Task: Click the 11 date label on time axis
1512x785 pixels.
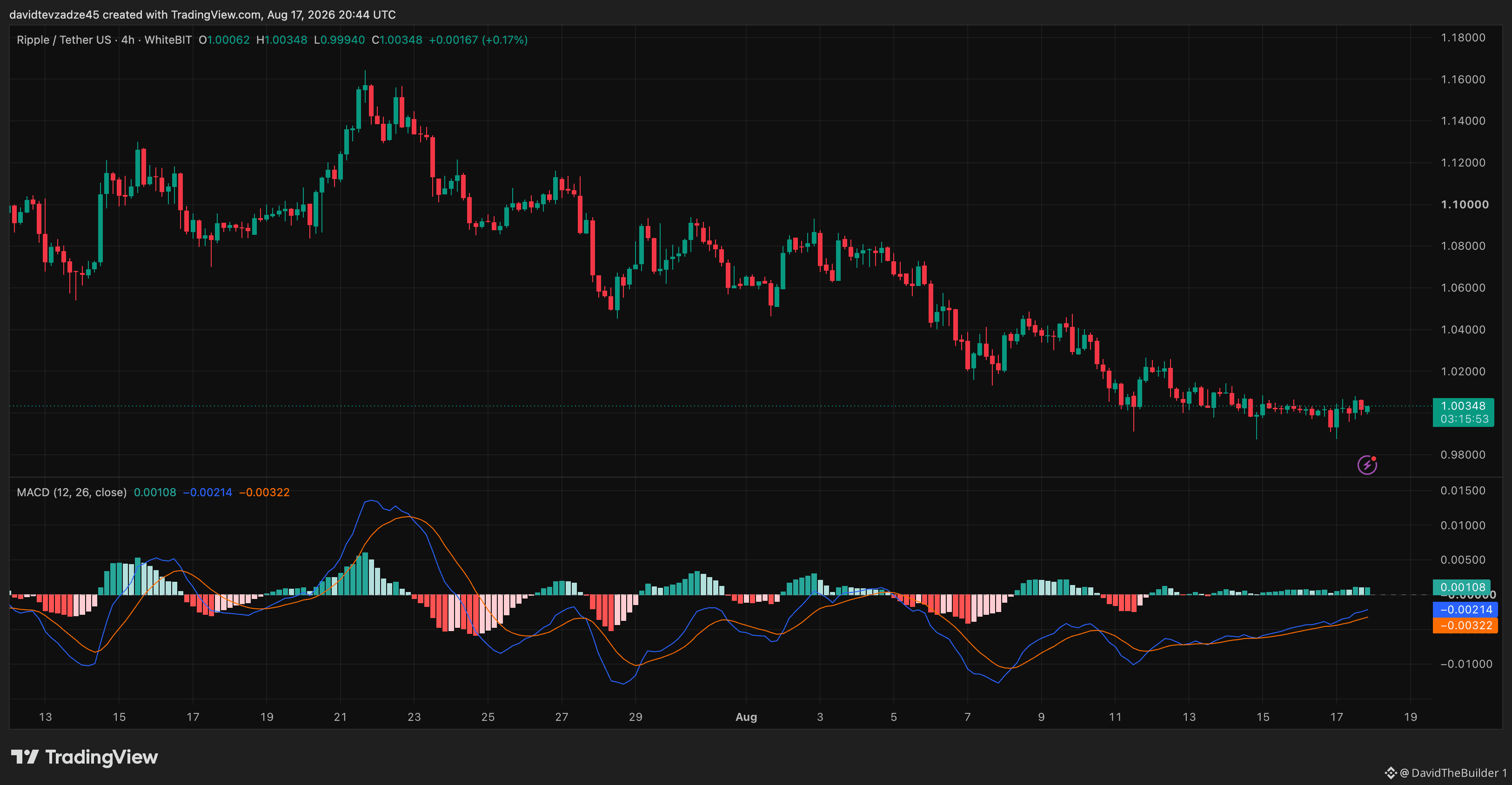Action: point(1115,717)
